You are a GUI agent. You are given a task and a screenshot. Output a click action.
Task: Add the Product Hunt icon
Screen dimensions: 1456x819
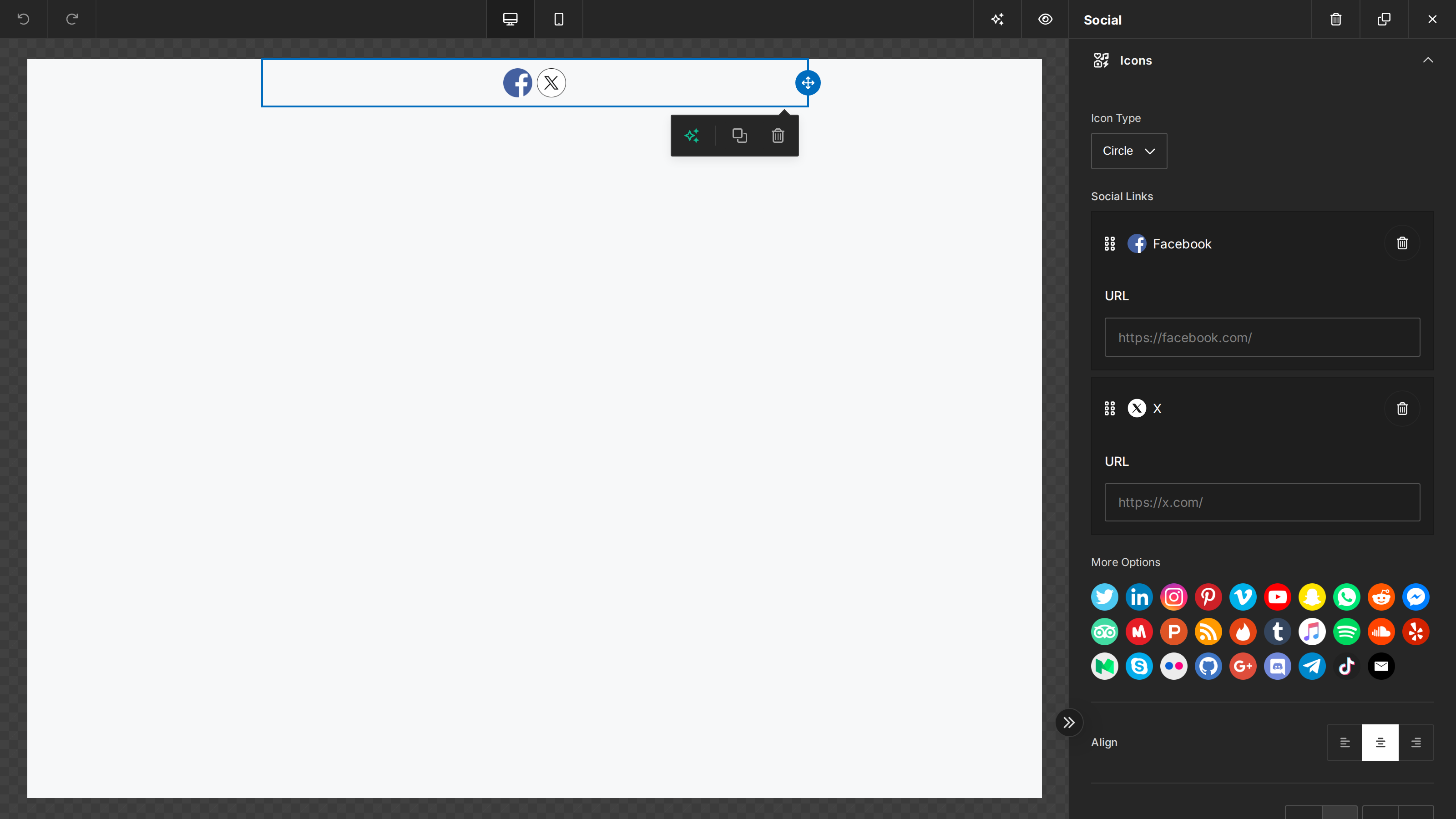(x=1173, y=632)
